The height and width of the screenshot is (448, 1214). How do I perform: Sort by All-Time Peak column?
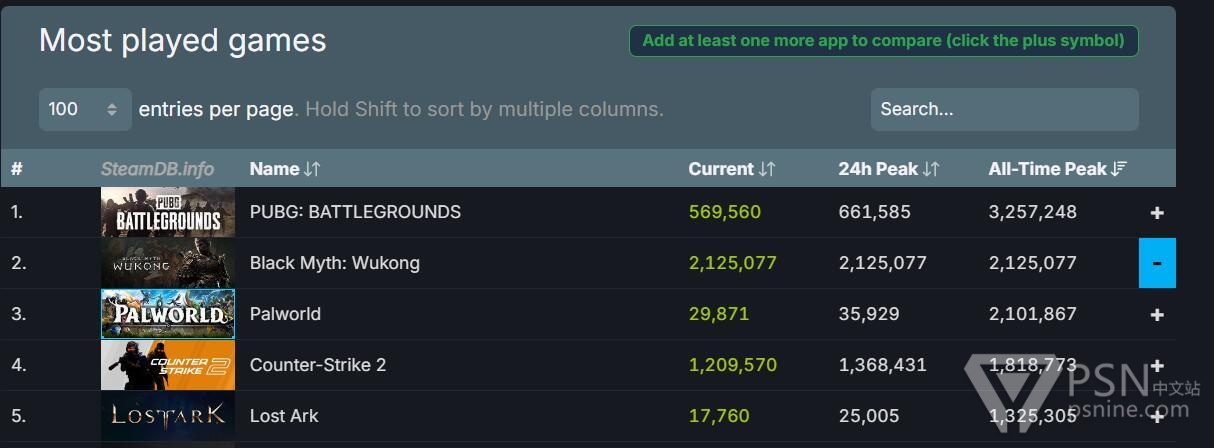tap(1058, 169)
